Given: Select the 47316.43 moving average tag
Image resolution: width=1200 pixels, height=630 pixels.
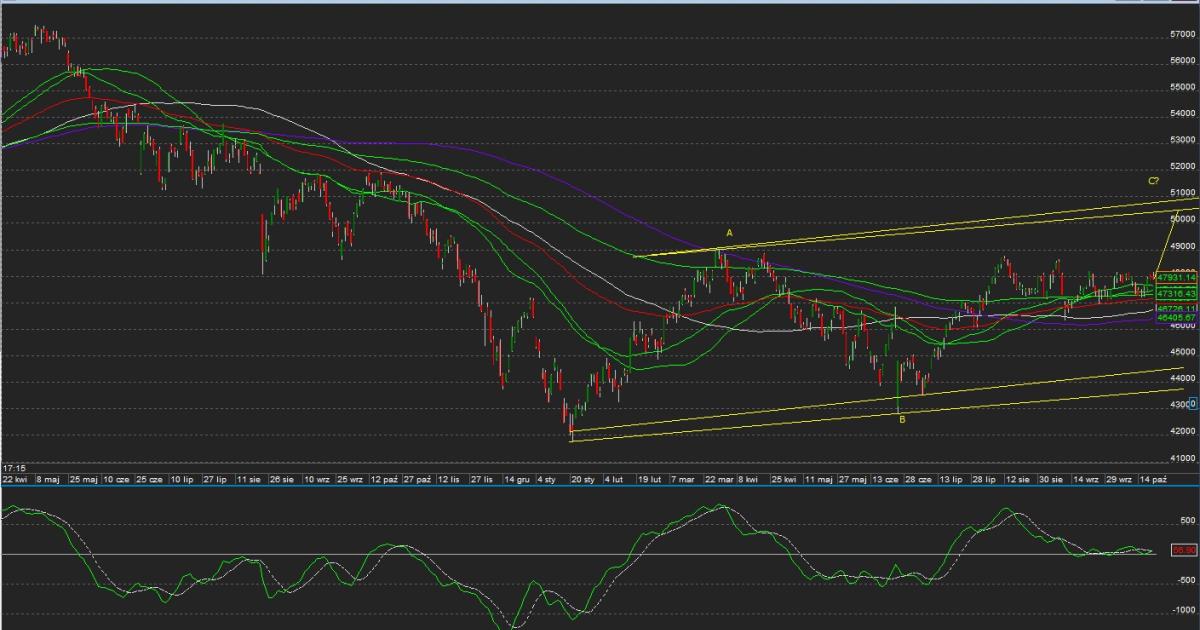Looking at the screenshot, I should [x=1176, y=294].
